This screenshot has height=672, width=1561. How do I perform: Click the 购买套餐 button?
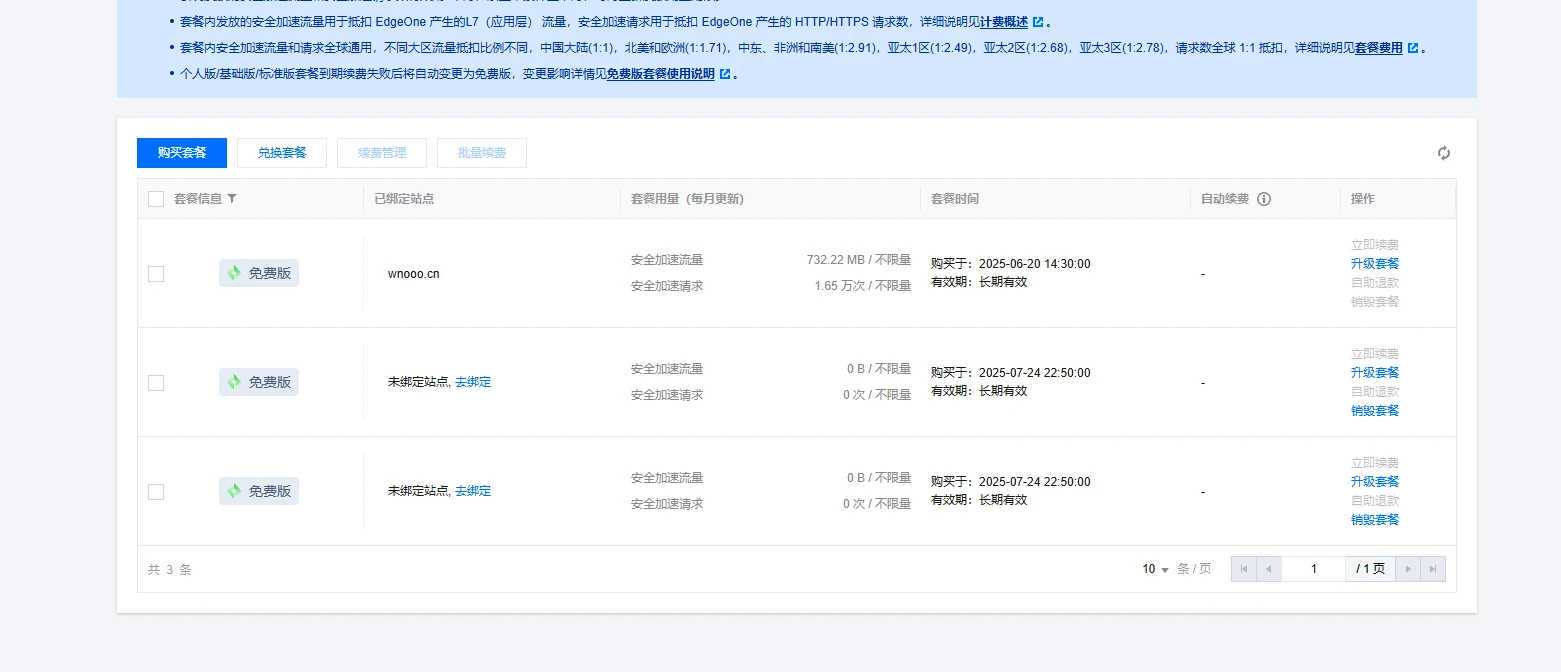pos(182,153)
